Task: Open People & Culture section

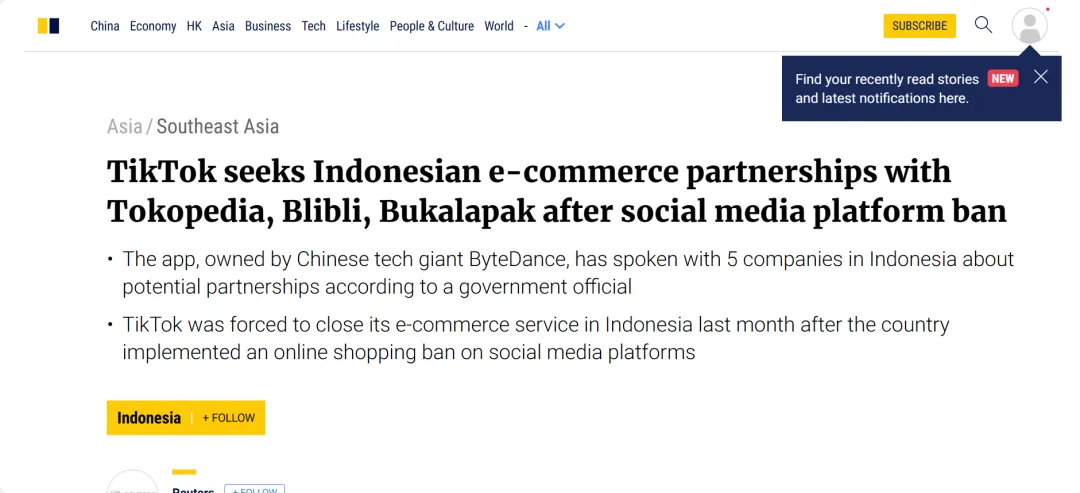Action: pyautogui.click(x=432, y=26)
